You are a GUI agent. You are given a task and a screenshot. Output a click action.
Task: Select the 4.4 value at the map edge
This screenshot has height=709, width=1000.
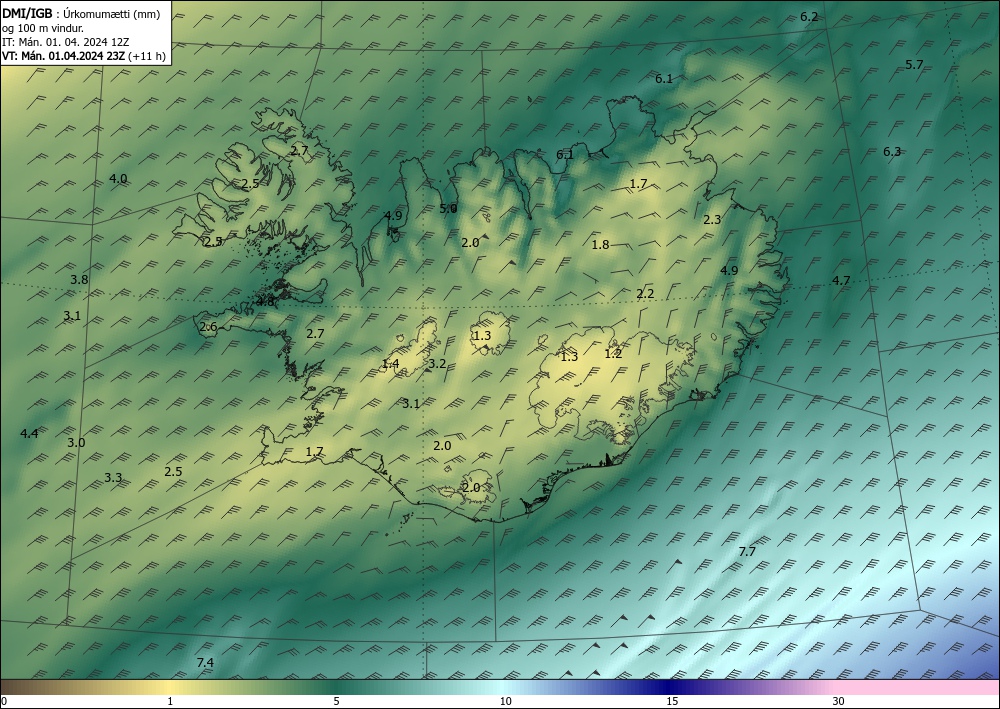[x=29, y=434]
